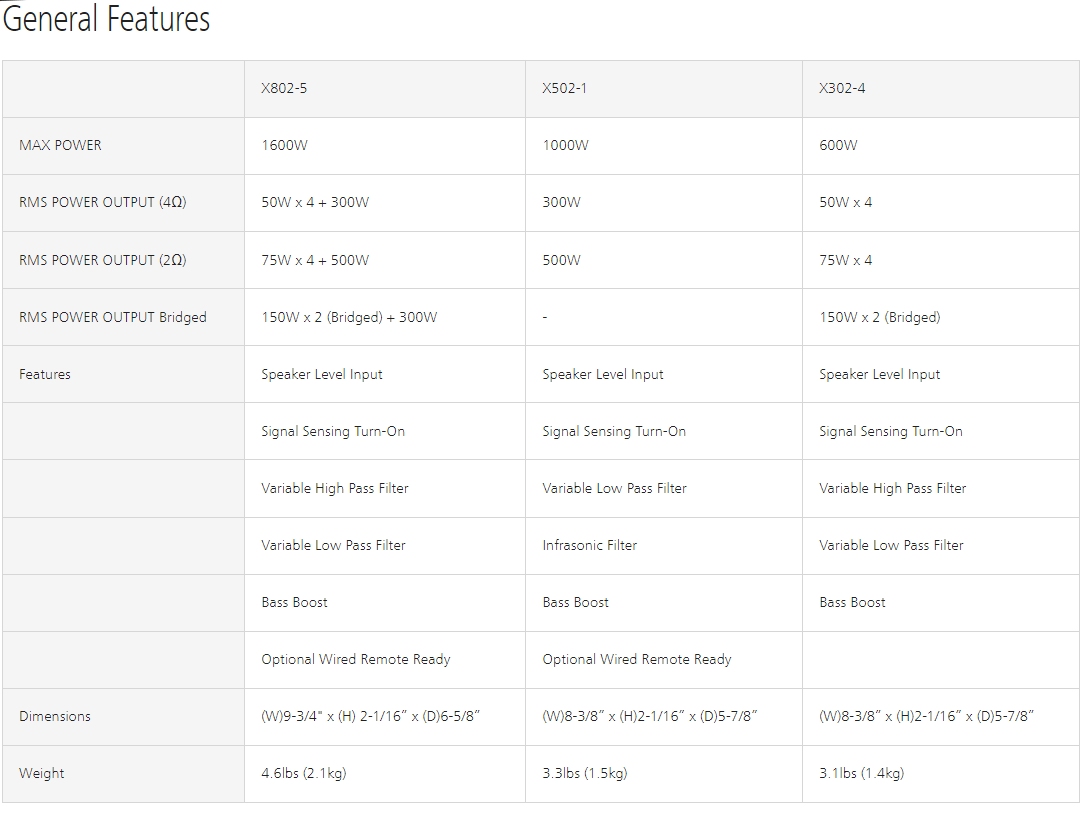Click "150W x 2 (Bridged) + 300W" cell
This screenshot has height=817, width=1088.
pos(349,317)
